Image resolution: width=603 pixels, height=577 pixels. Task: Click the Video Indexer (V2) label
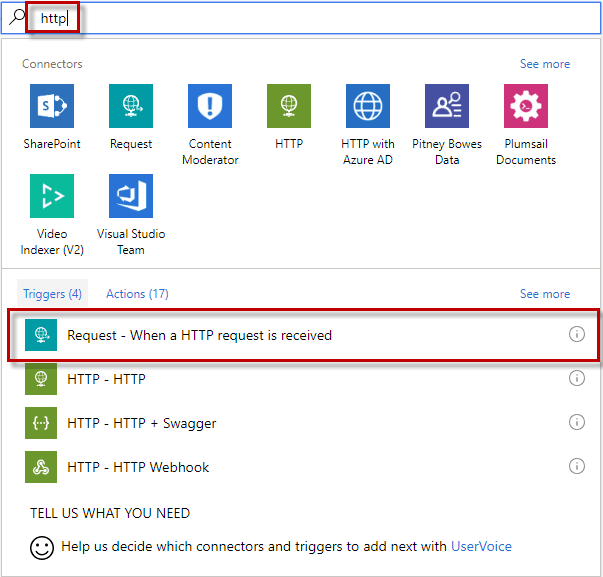[52, 242]
